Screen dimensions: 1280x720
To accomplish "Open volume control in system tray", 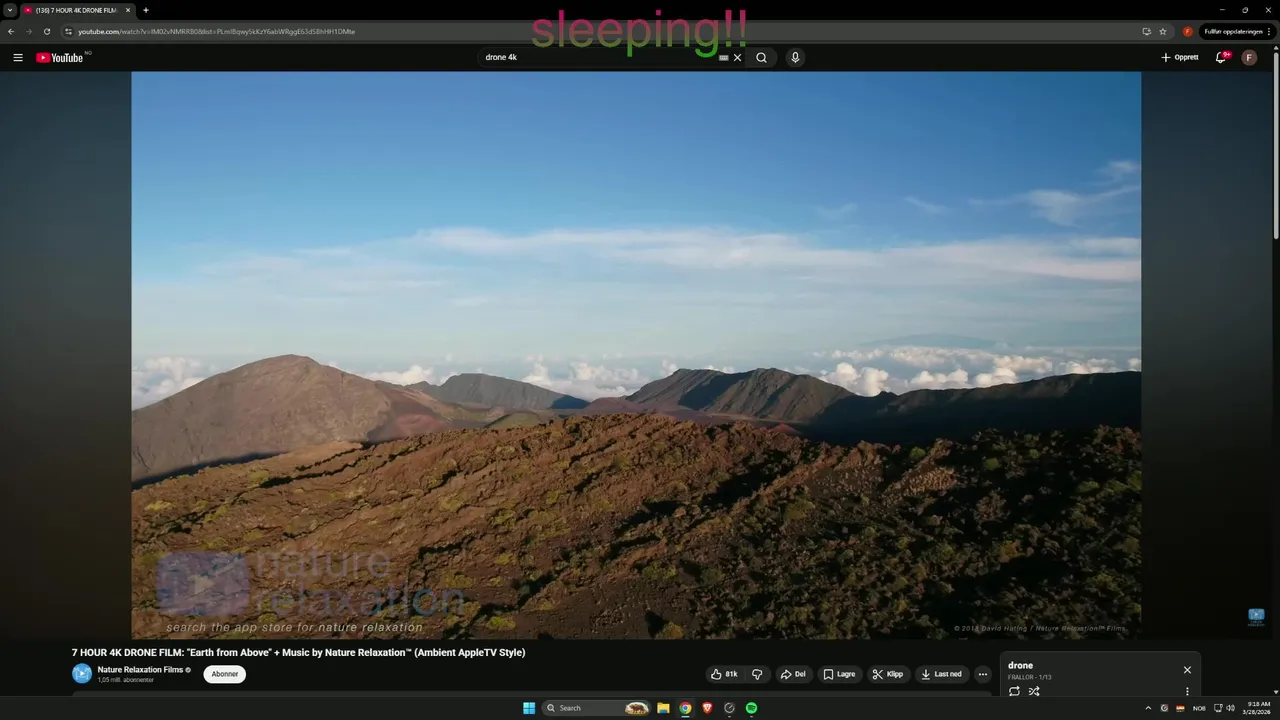I will [x=1231, y=708].
